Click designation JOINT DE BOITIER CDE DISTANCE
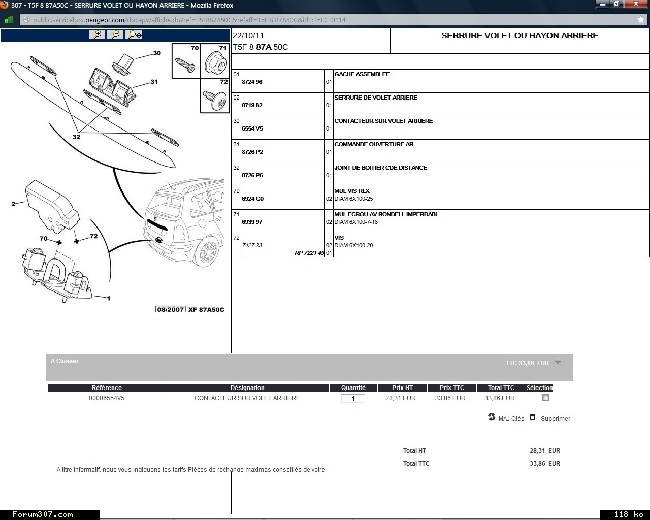 [381, 168]
